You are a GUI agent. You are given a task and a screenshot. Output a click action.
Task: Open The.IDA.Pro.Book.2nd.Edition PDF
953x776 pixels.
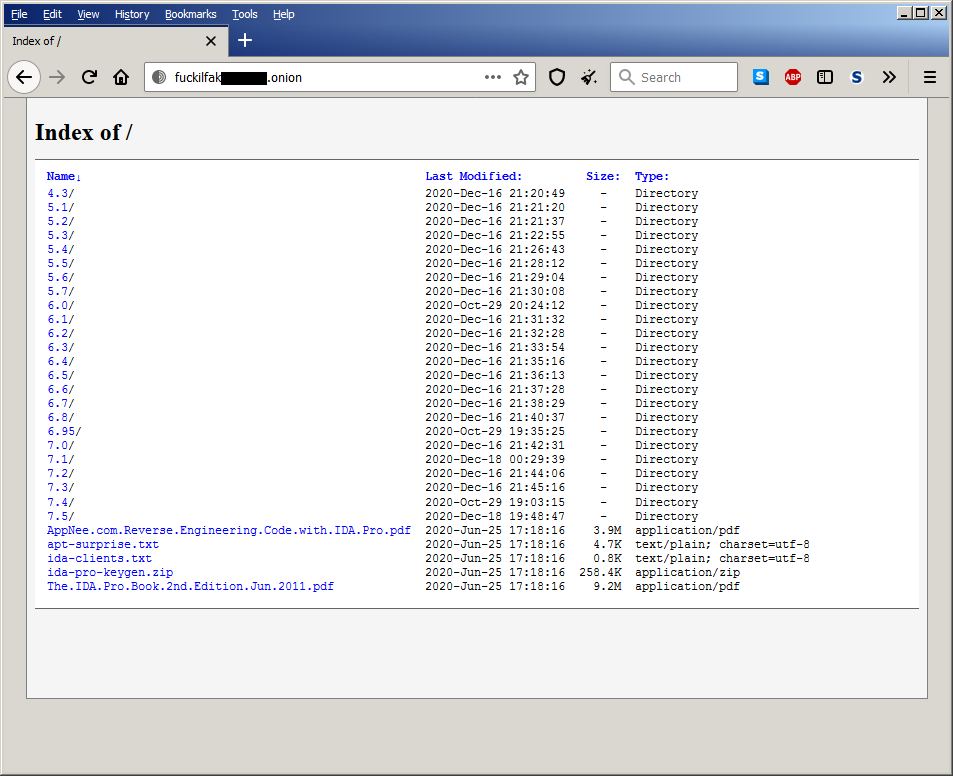tap(190, 586)
